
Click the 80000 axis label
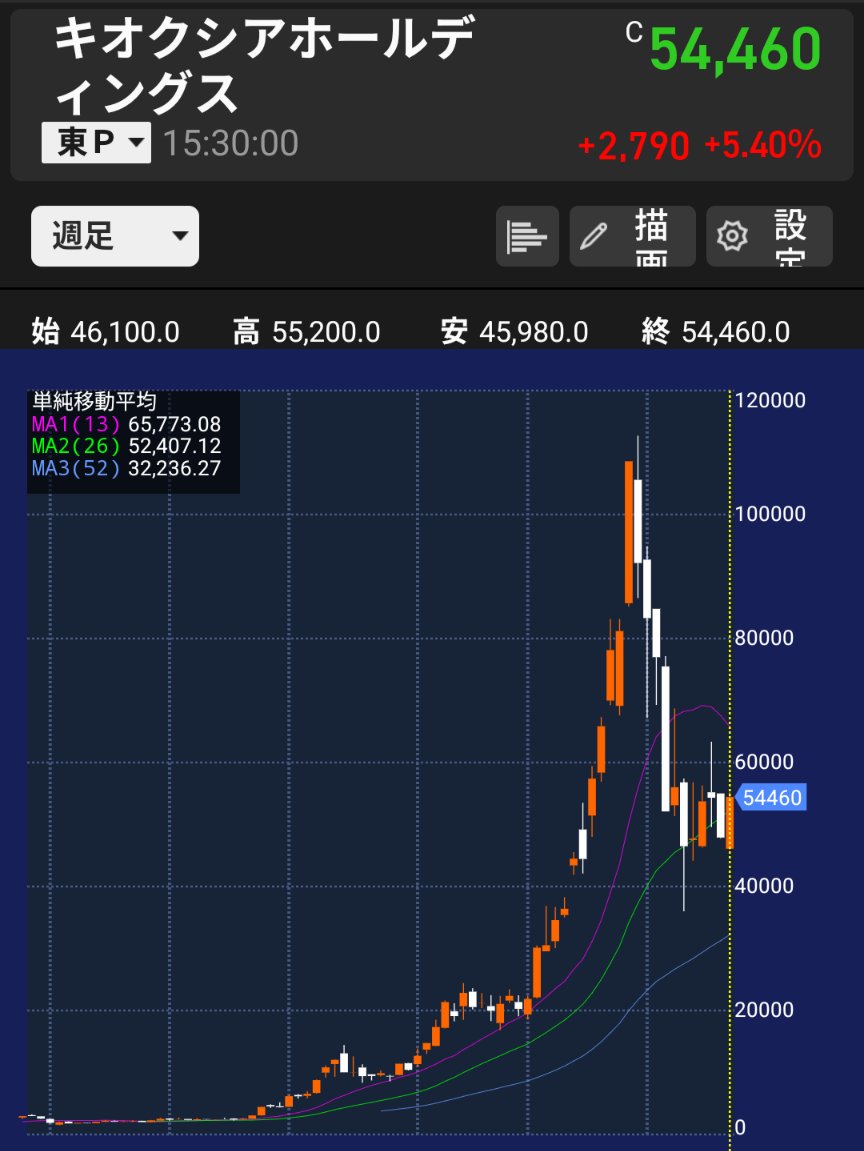(x=764, y=638)
